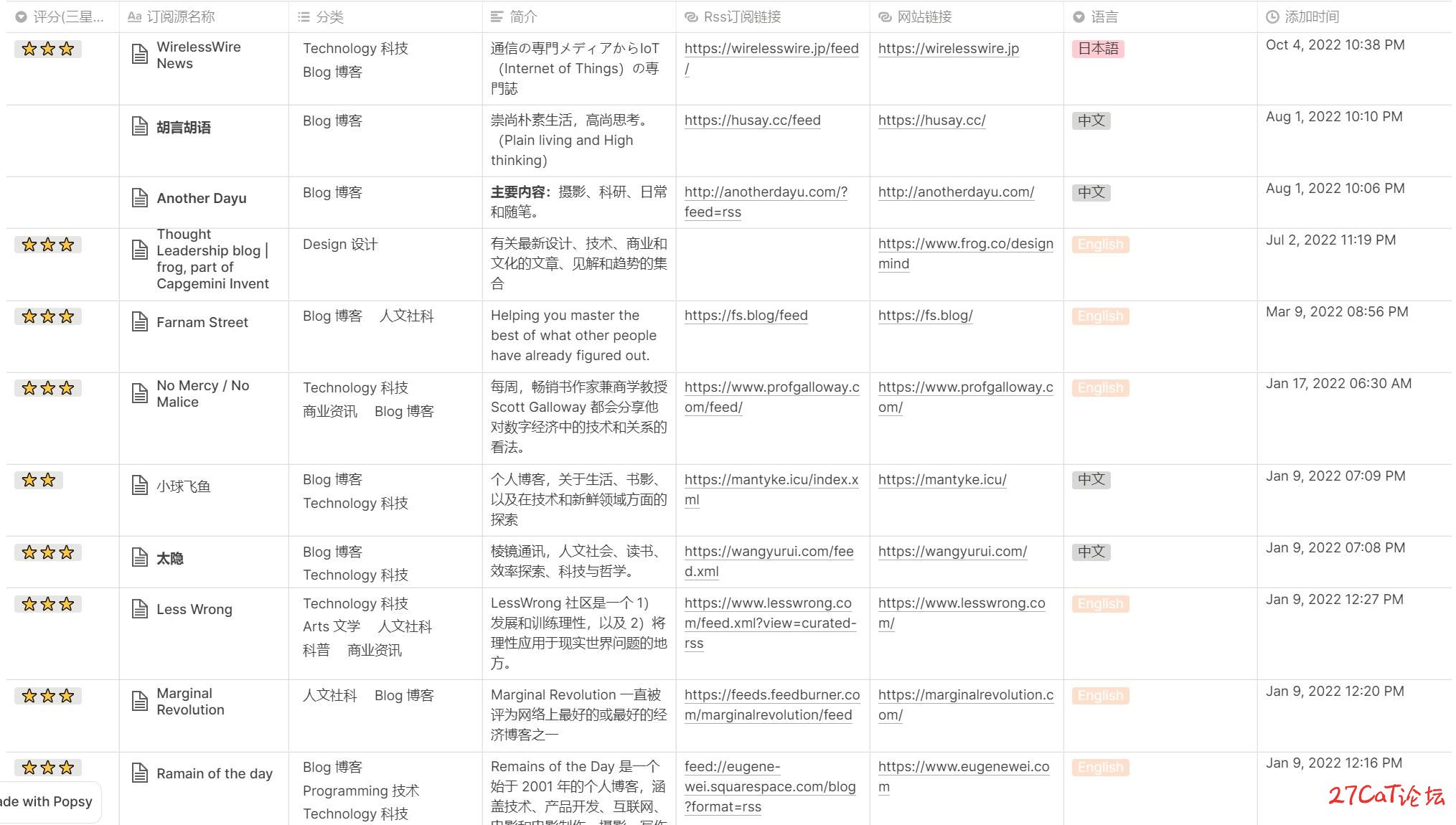The width and height of the screenshot is (1456, 825).
Task: Open the https://husay.cc/feed link
Action: 752,120
